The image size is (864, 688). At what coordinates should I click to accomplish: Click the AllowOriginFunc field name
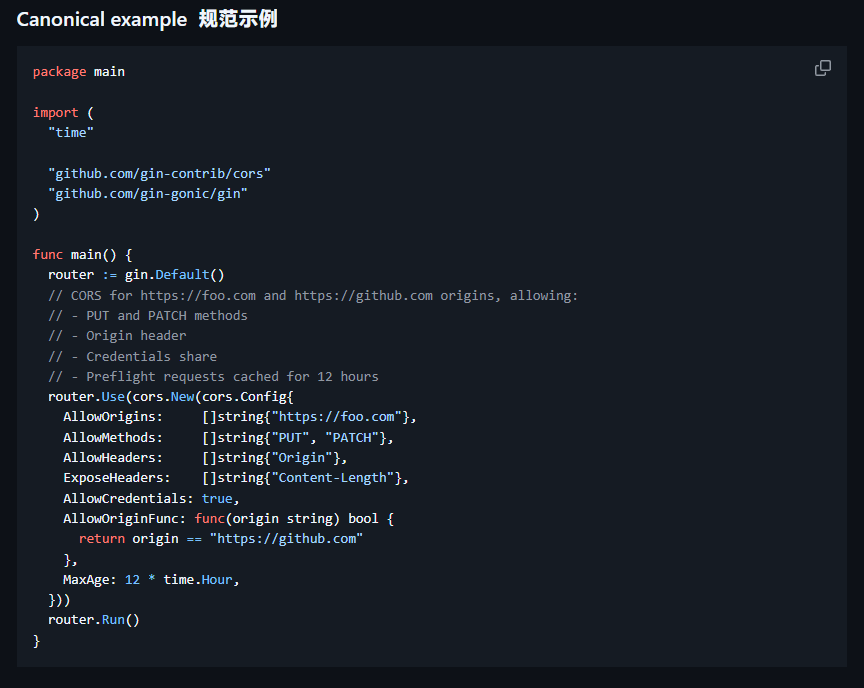(x=124, y=518)
